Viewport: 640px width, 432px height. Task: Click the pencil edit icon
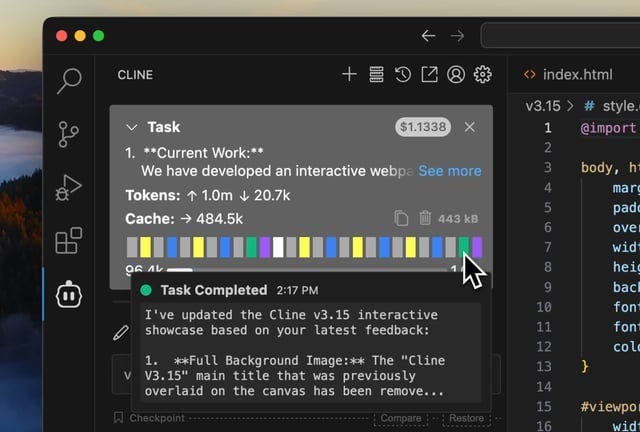[121, 333]
